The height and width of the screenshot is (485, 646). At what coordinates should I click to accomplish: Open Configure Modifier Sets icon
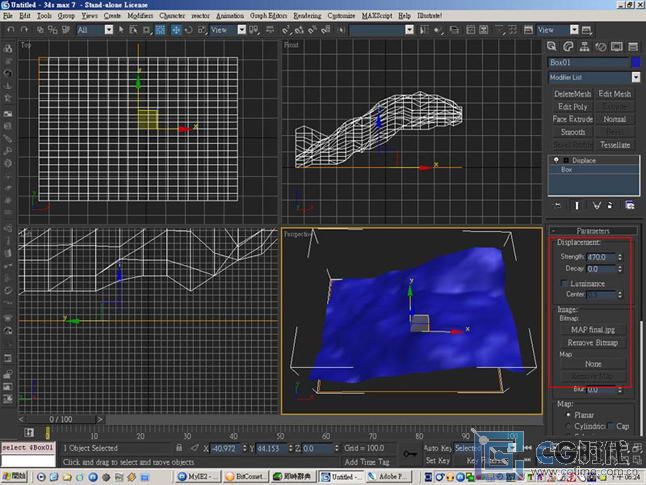click(630, 205)
